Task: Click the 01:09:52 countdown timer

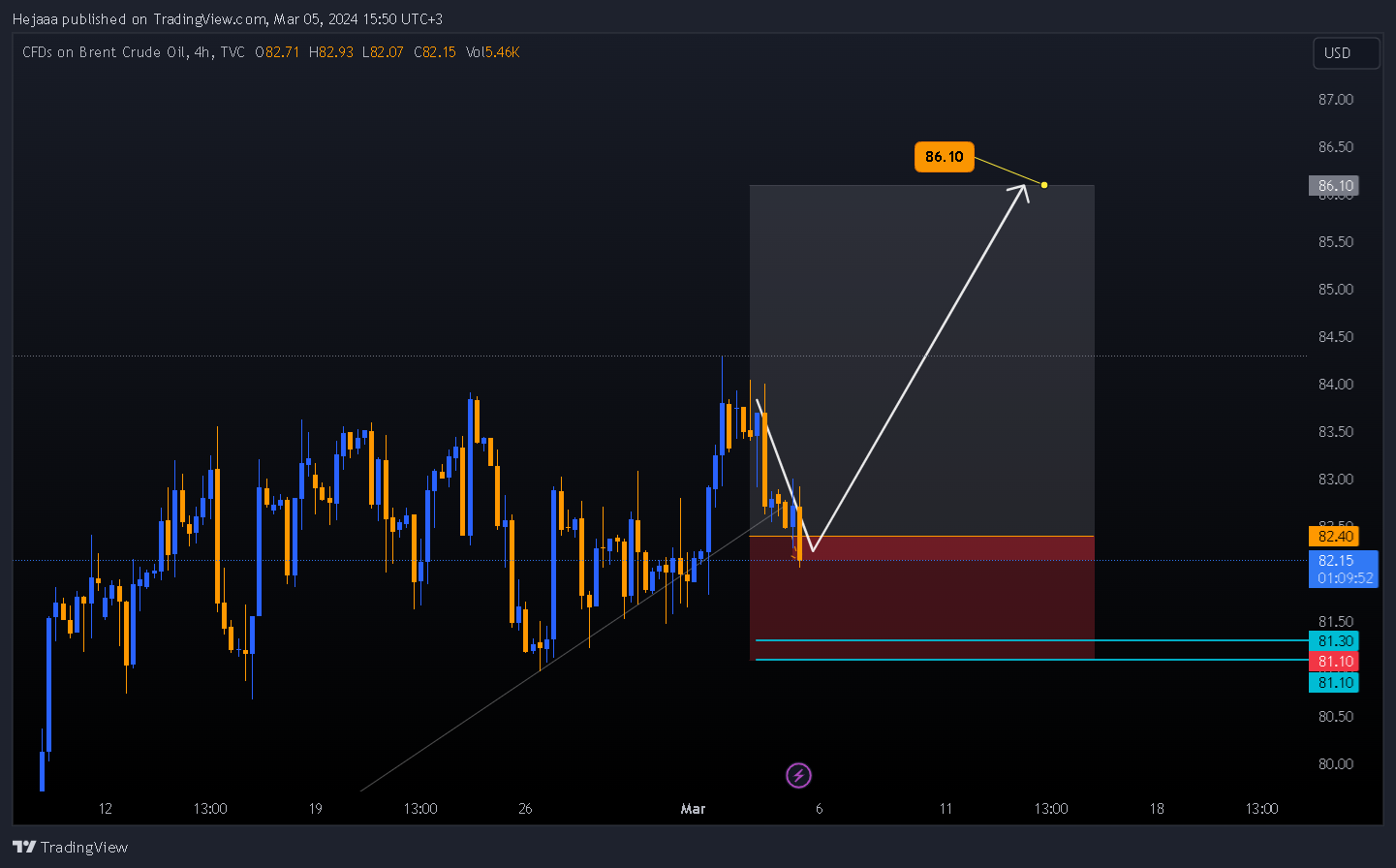Action: 1345,577
